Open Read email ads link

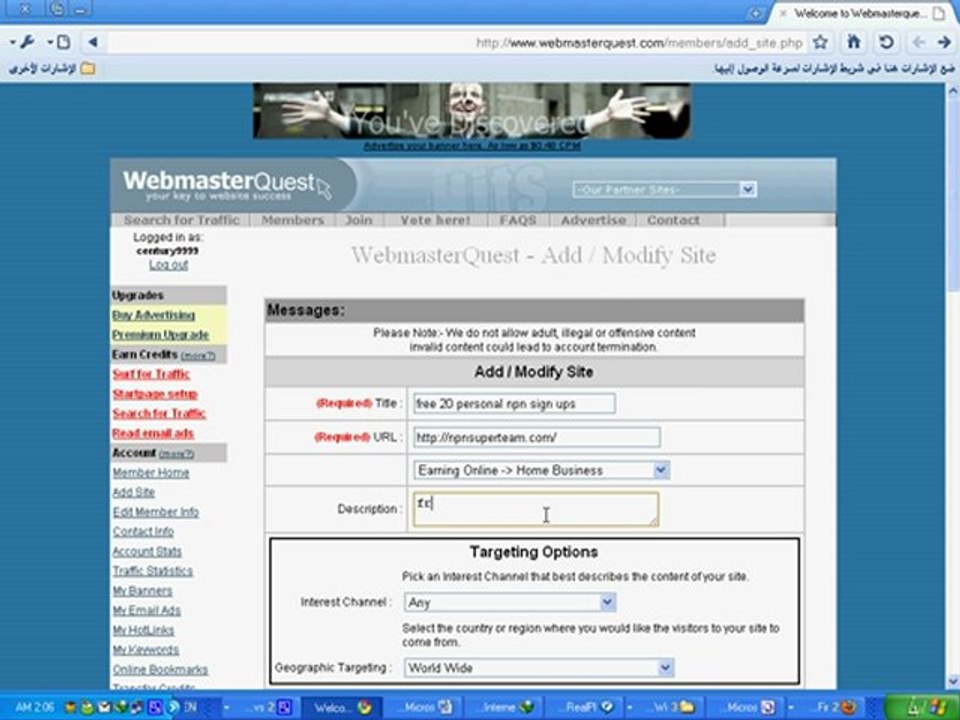pos(153,433)
